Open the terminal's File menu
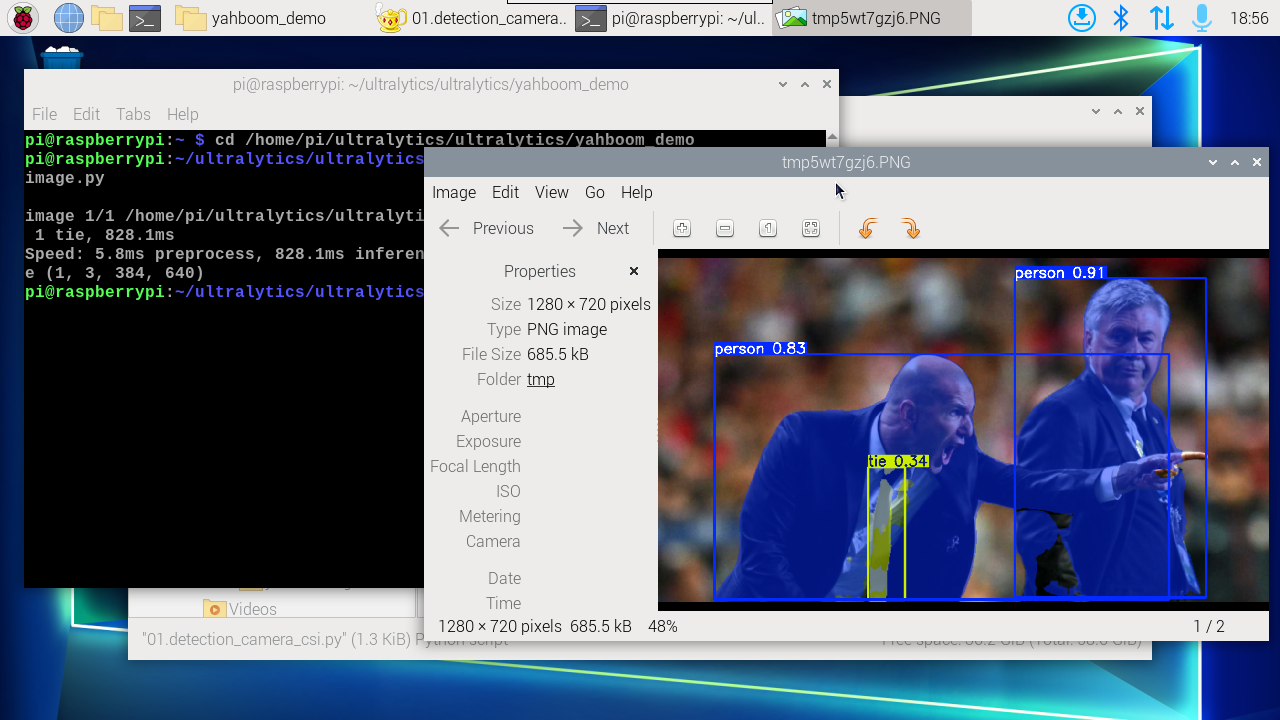Screen dimensions: 1280x720 44,114
